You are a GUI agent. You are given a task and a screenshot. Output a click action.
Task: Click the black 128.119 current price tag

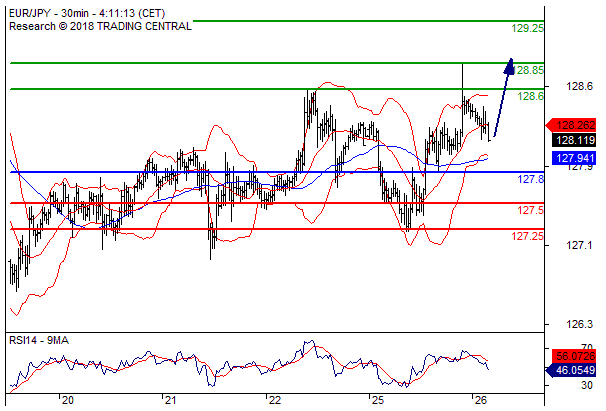[575, 140]
